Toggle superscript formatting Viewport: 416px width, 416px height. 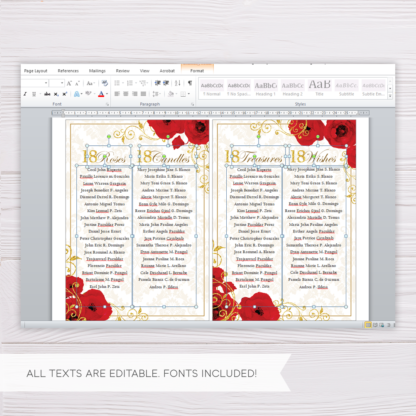(x=65, y=94)
